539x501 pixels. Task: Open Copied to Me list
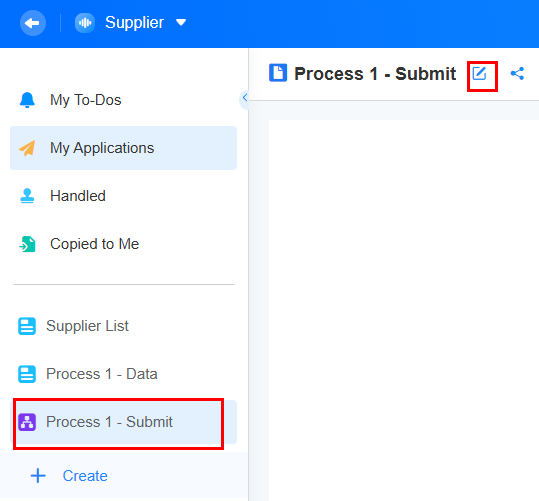pyautogui.click(x=123, y=244)
